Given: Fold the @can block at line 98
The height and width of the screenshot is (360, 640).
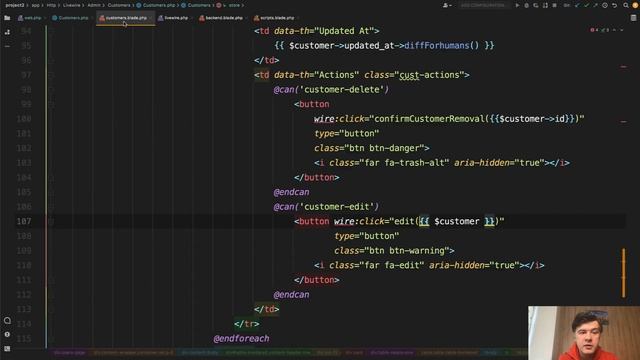Looking at the screenshot, I should (51, 90).
